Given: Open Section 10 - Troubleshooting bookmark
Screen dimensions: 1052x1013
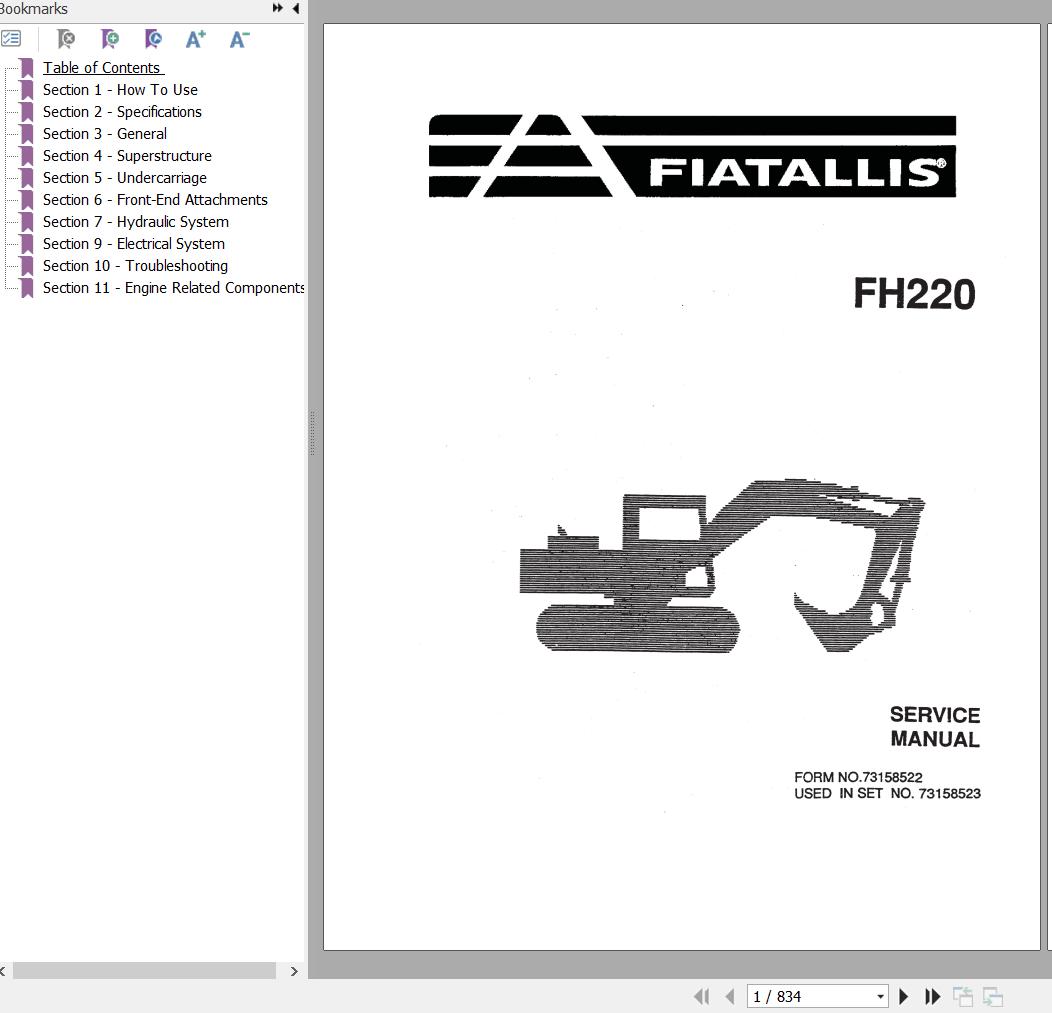Looking at the screenshot, I should (x=136, y=266).
